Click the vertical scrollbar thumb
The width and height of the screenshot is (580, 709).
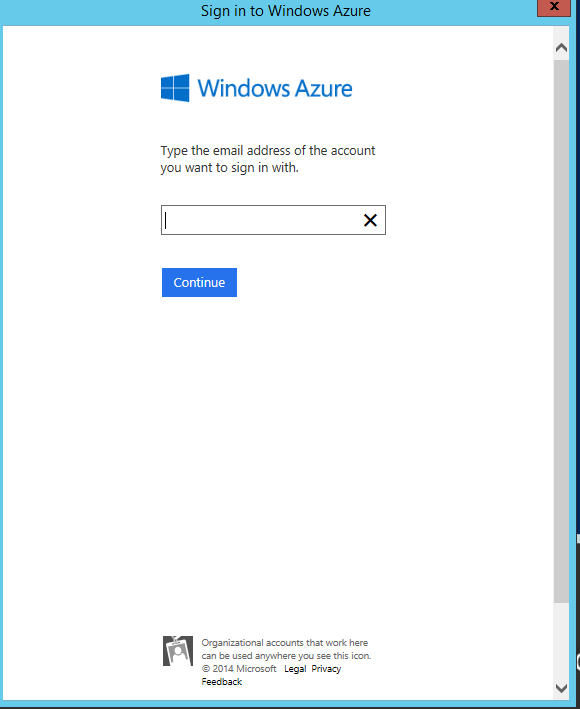pyautogui.click(x=561, y=331)
